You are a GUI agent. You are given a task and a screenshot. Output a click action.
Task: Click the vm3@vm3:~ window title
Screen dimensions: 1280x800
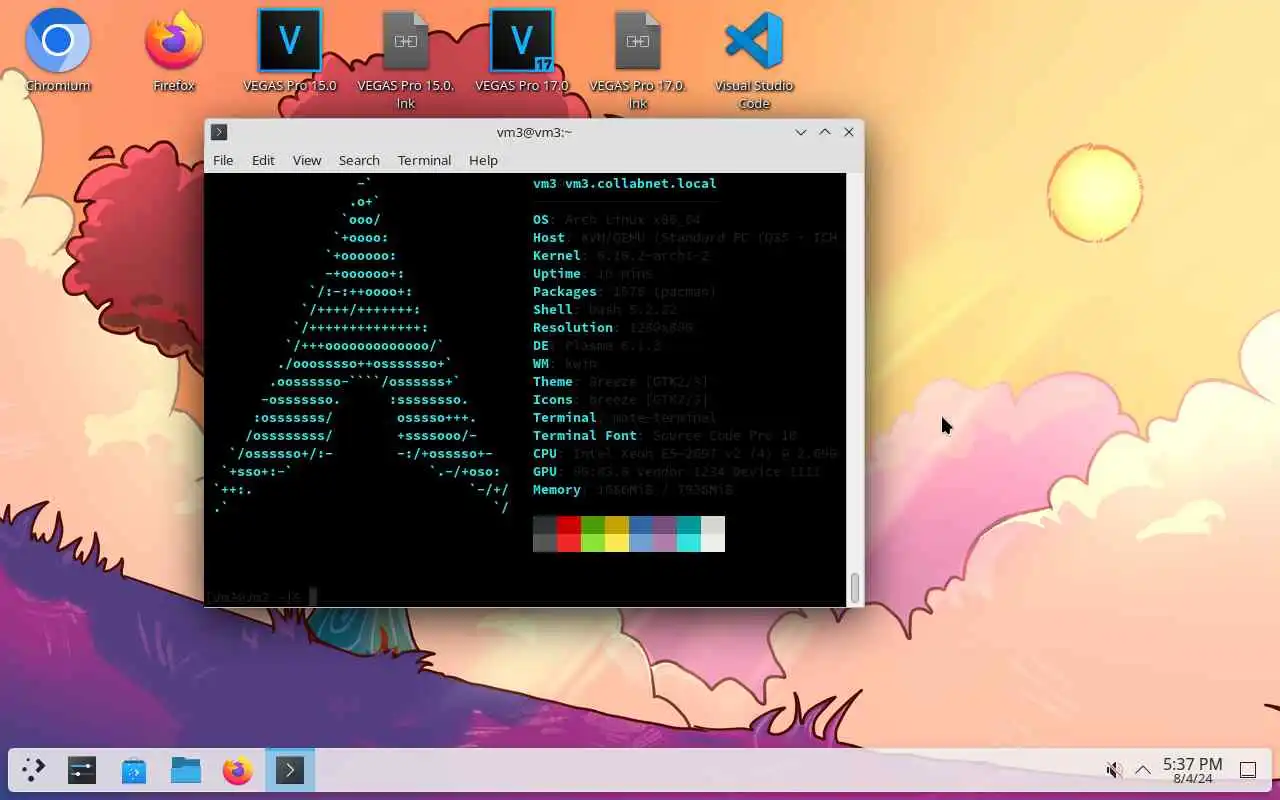[534, 132]
